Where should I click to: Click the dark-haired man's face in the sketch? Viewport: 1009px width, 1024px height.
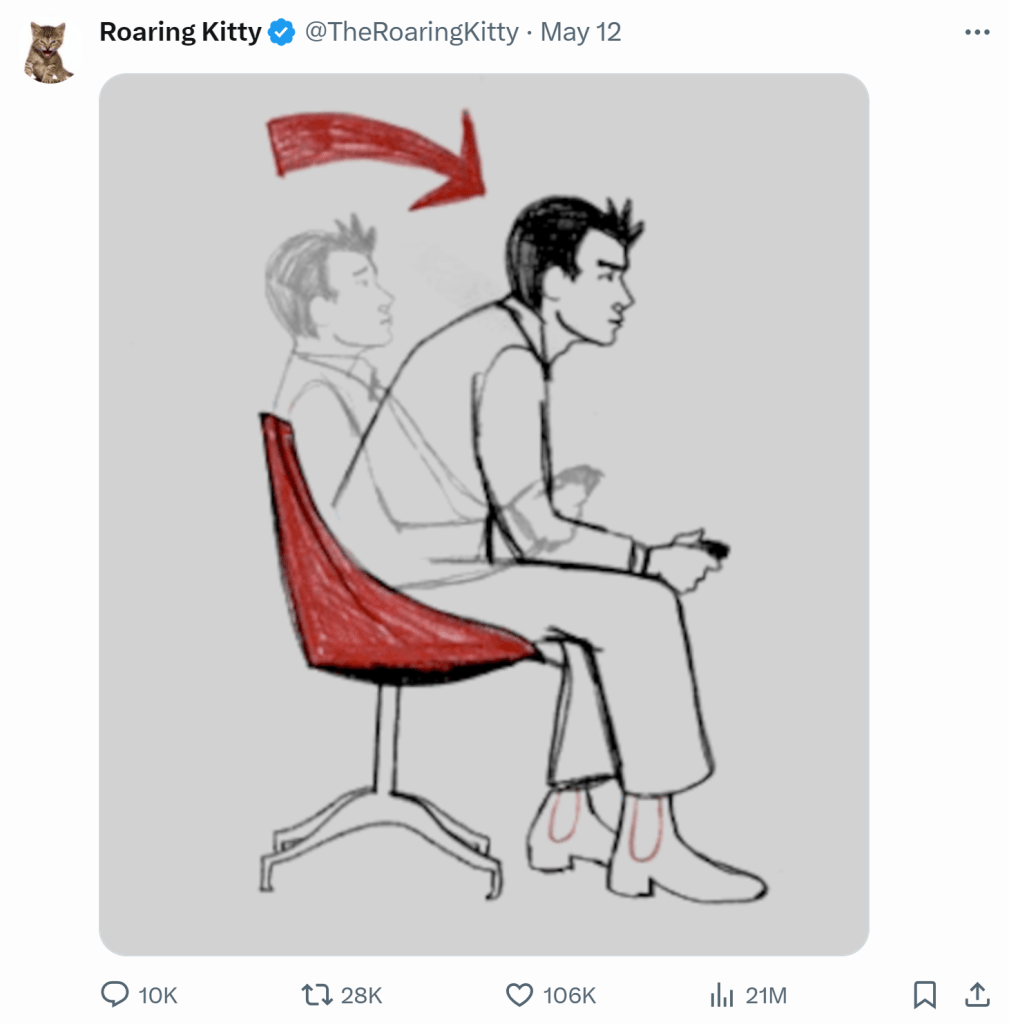600,290
